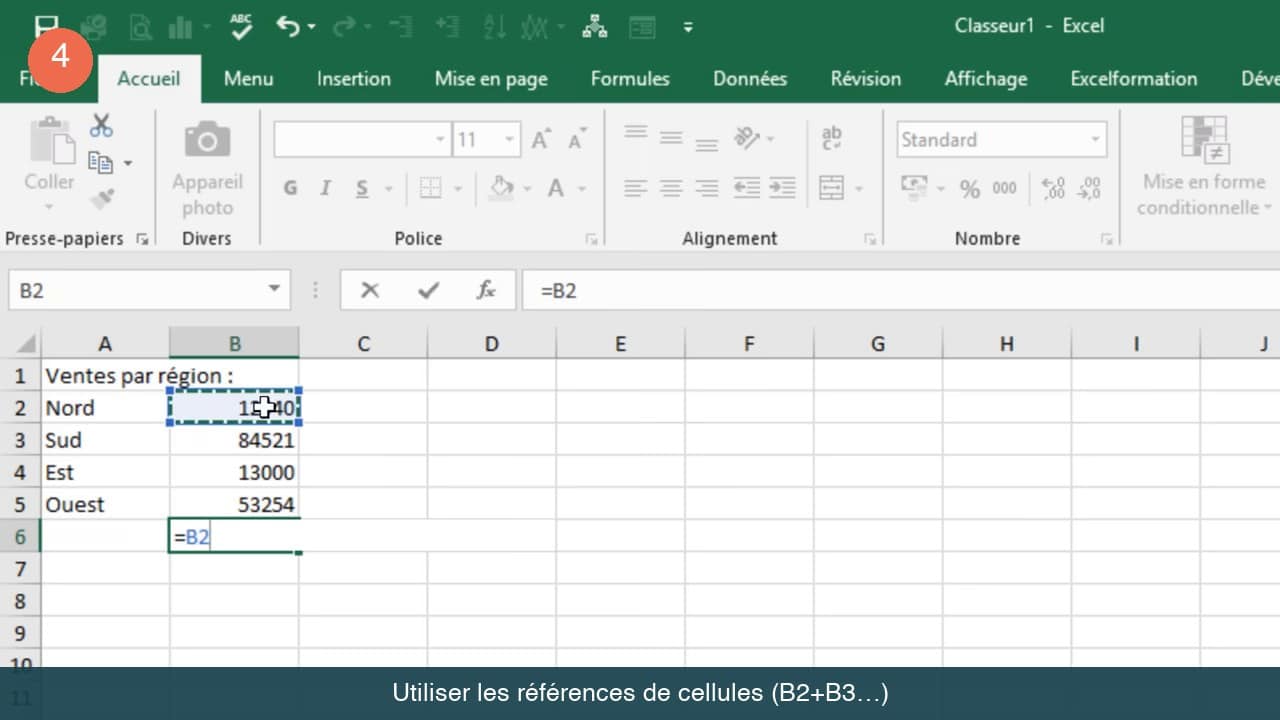Click the Mise en forme conditionnelle icon

pyautogui.click(x=1204, y=140)
